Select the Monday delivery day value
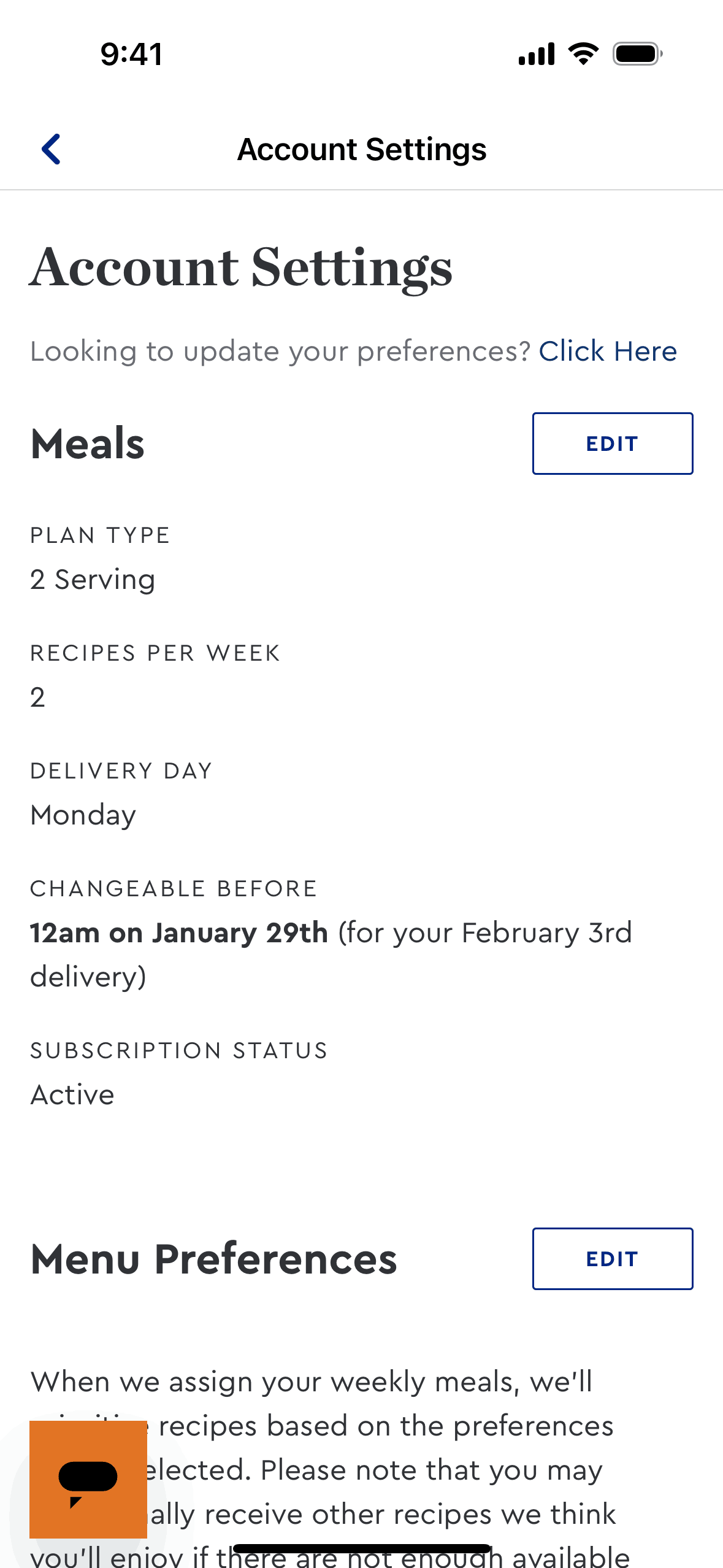This screenshot has width=723, height=1568. point(83,815)
